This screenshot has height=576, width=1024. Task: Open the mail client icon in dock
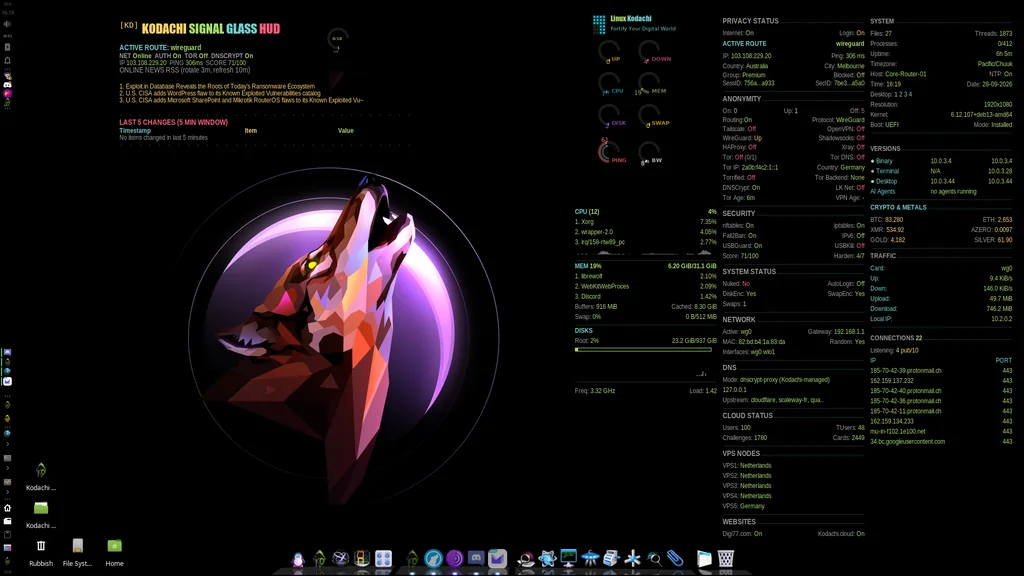click(x=497, y=558)
